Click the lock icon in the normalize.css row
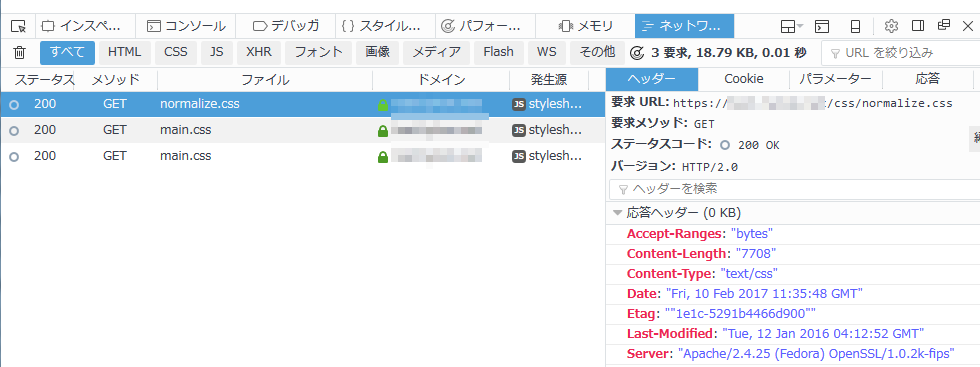This screenshot has width=980, height=367. pyautogui.click(x=383, y=104)
